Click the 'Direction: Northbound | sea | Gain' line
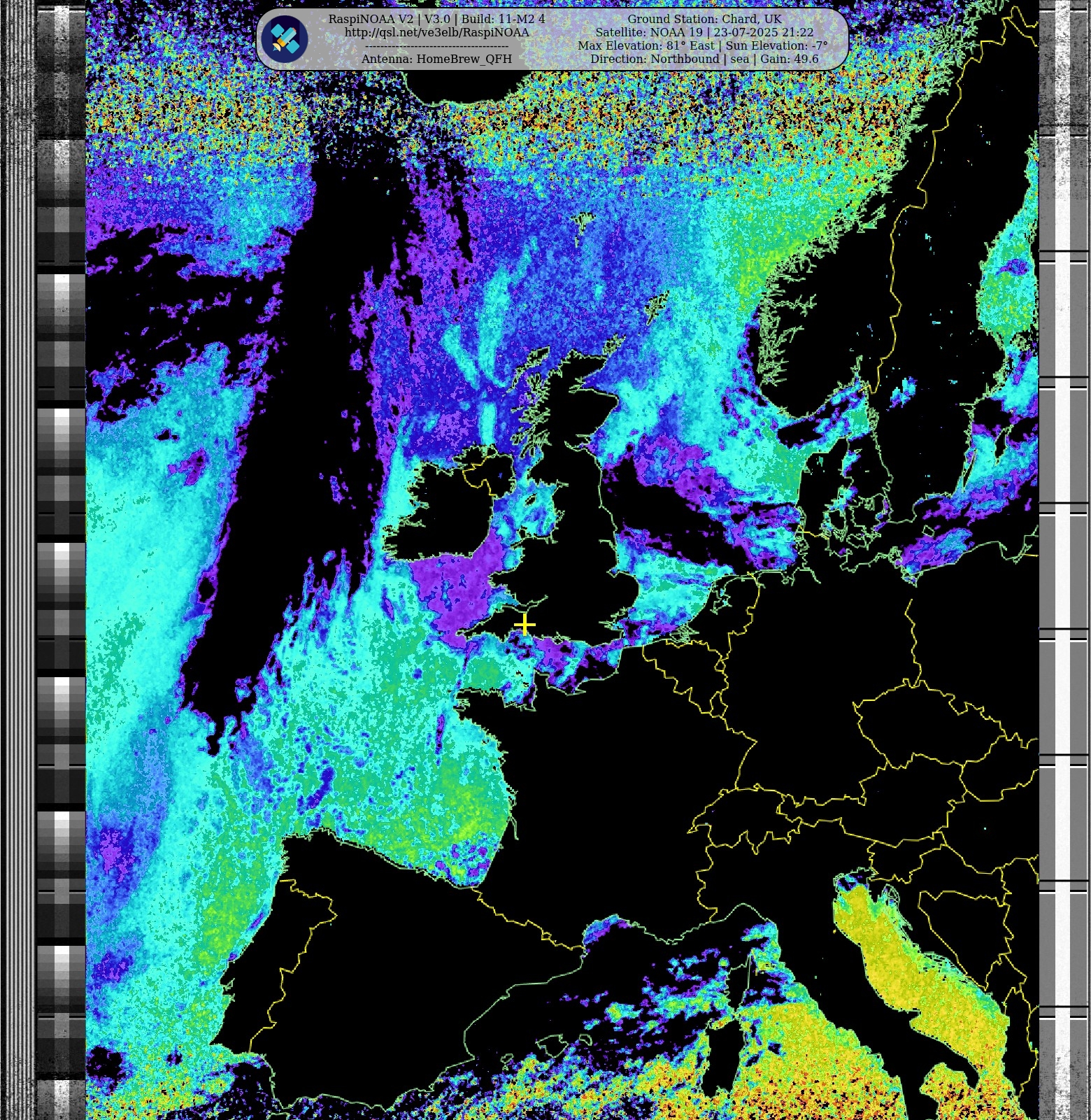Screen dimensions: 1091x1120 pos(704,59)
